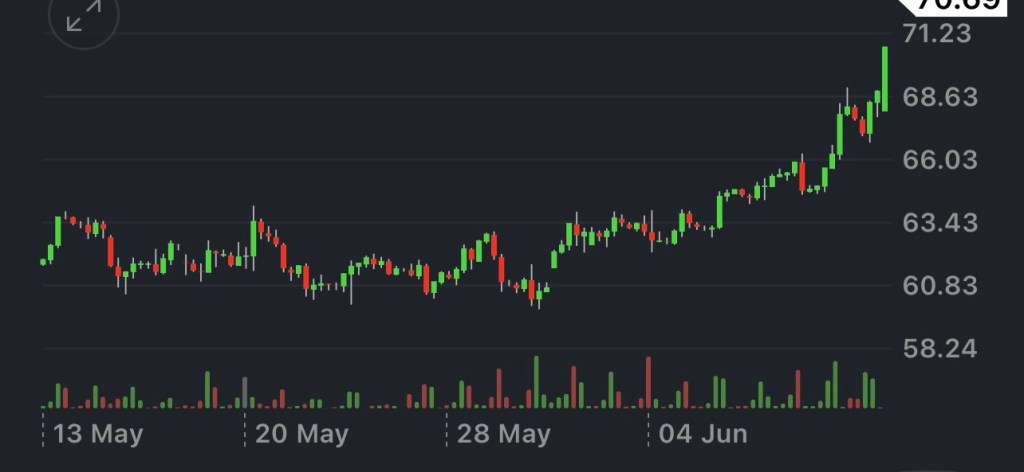
Task: Click the last volume bar at far right
Action: coord(873,393)
